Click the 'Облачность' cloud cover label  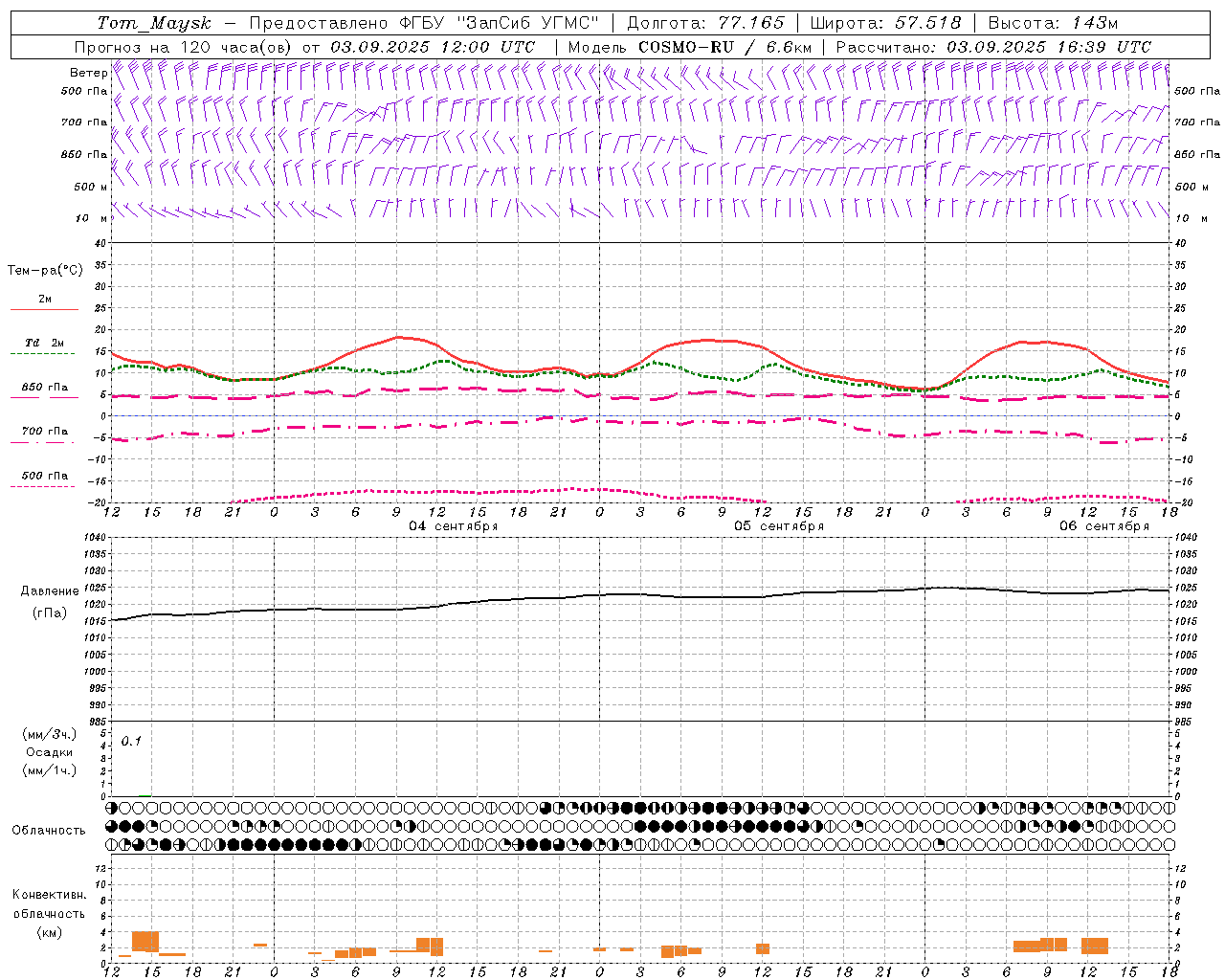pyautogui.click(x=49, y=830)
